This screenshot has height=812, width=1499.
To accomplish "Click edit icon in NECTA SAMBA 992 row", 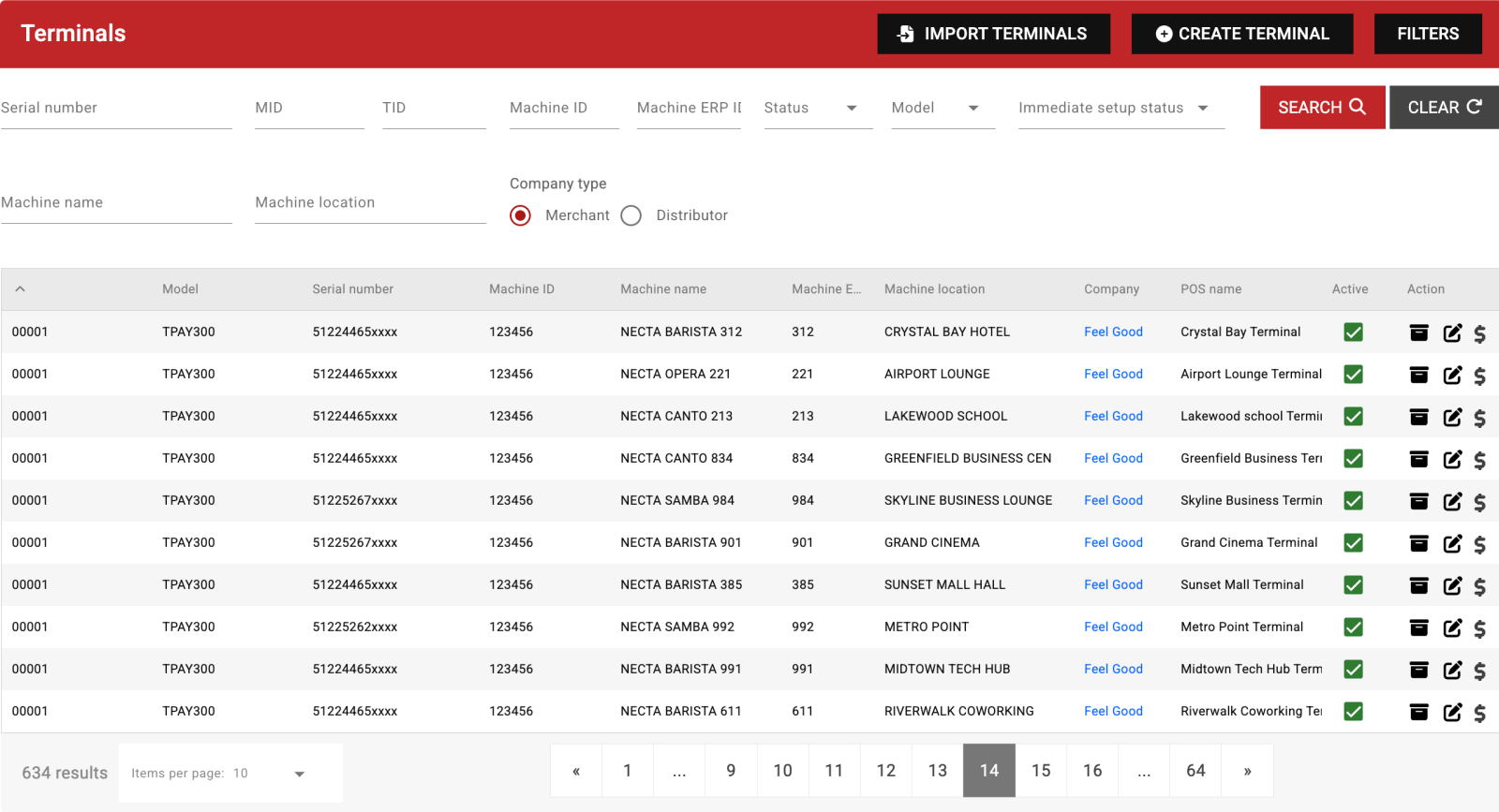I will coord(1452,627).
